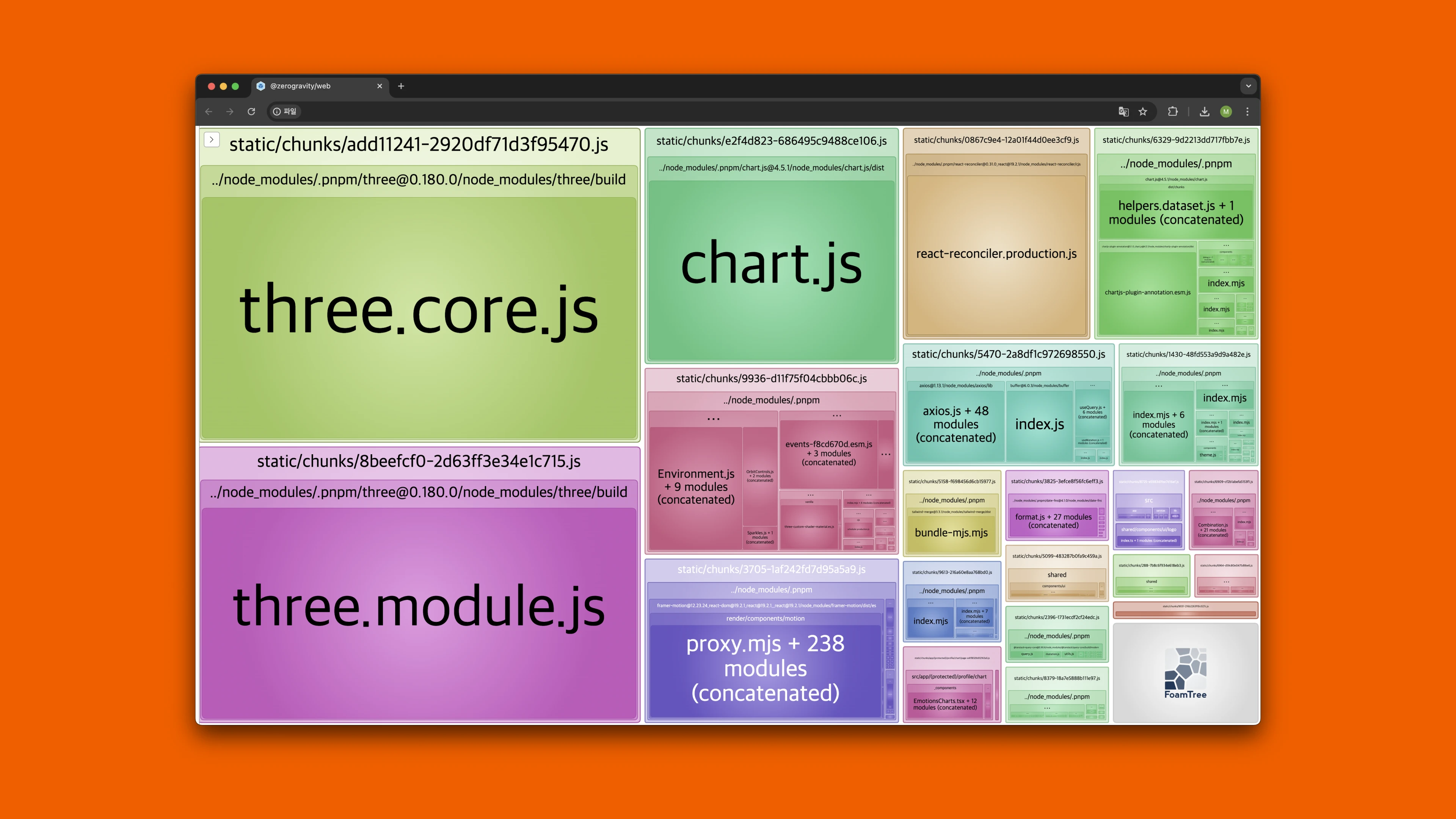
Task: Open the sidebar toggle arrow in treemap
Action: tap(212, 140)
